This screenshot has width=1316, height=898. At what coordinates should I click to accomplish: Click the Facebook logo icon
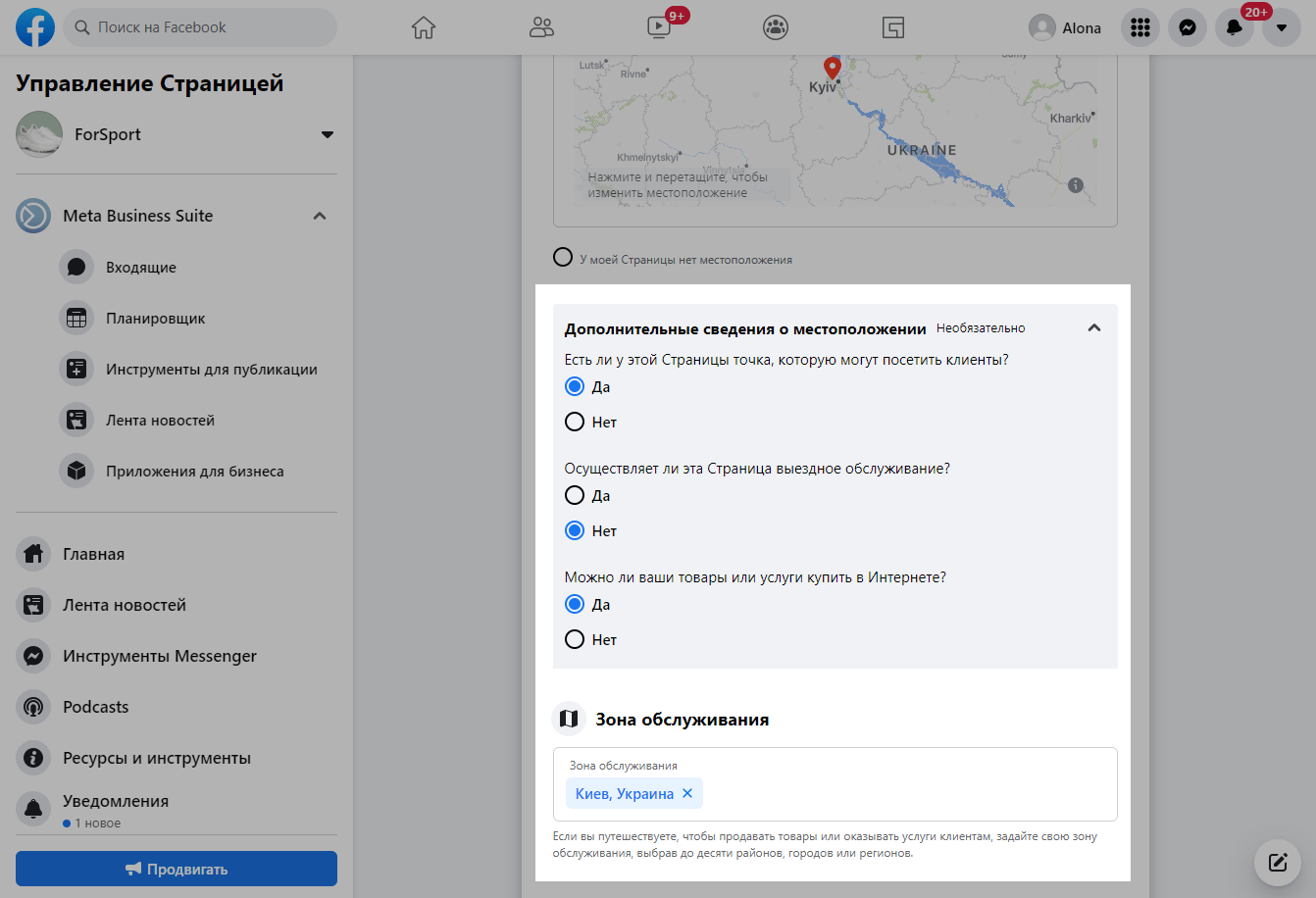(35, 27)
